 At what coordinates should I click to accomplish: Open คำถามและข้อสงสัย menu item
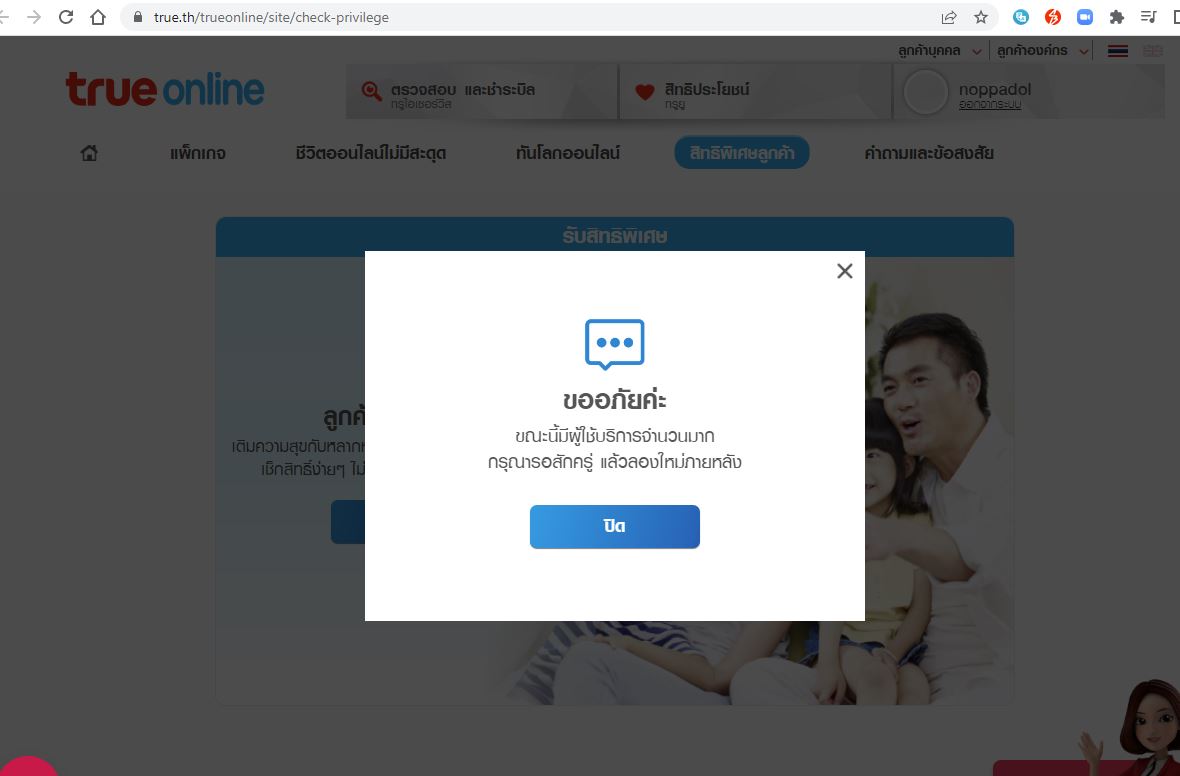(929, 153)
